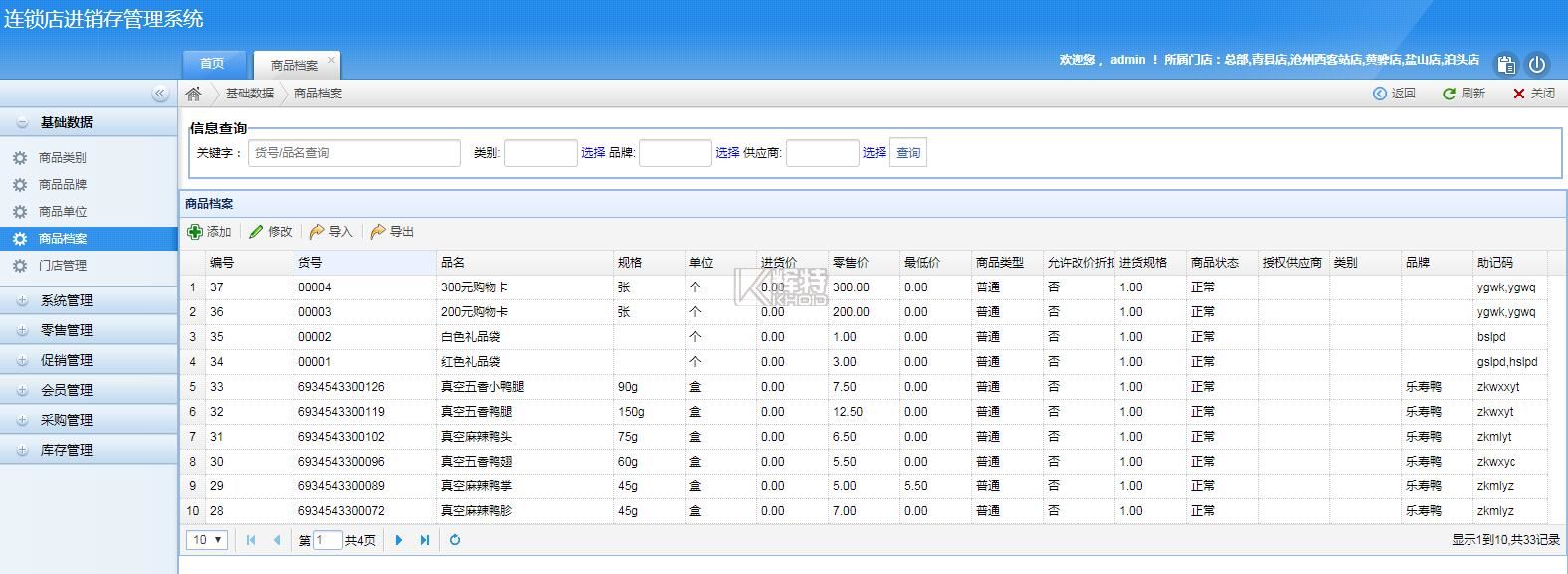Jump to the last page arrow
Image resolution: width=1568 pixels, height=574 pixels.
pos(425,540)
